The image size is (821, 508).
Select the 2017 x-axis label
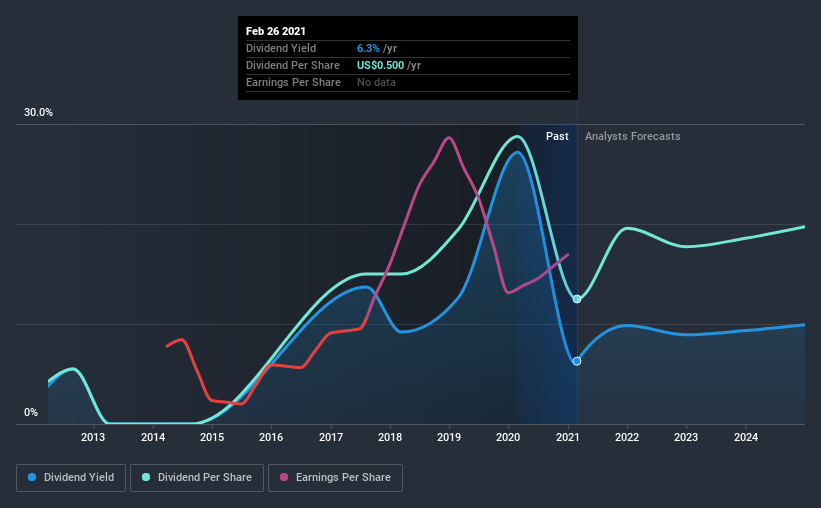point(331,437)
